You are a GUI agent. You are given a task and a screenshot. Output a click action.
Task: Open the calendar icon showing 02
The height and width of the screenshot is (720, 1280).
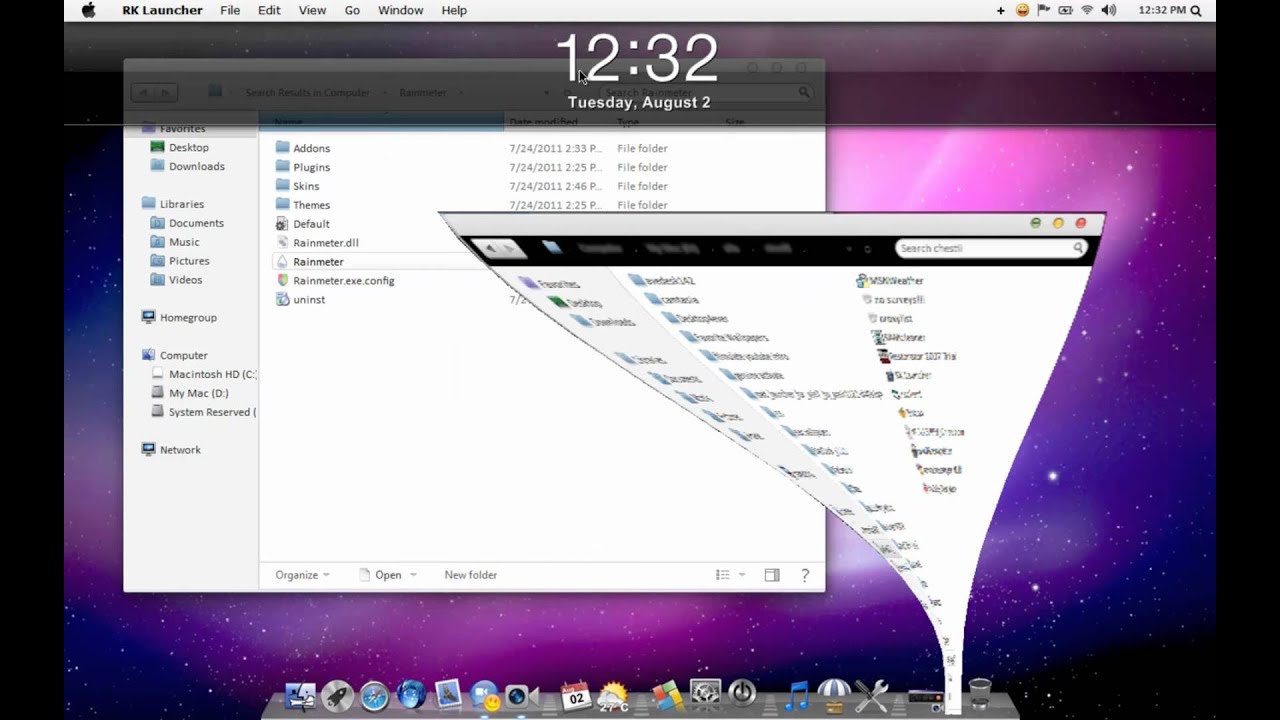[x=575, y=696]
